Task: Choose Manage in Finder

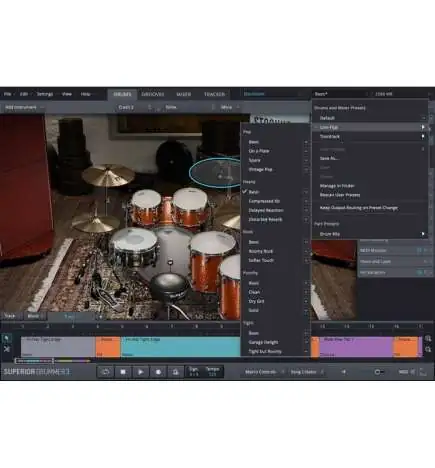Action: [x=337, y=186]
